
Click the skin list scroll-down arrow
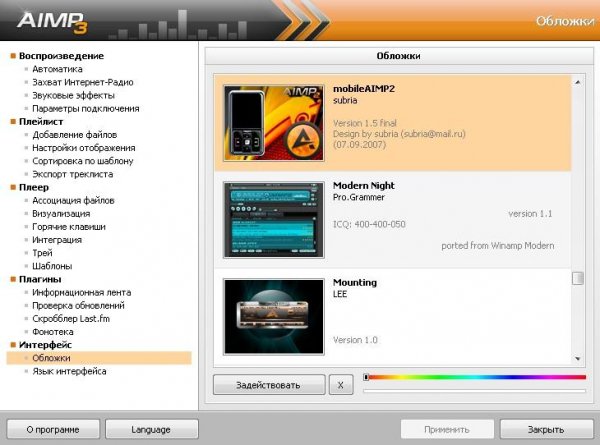(x=578, y=359)
